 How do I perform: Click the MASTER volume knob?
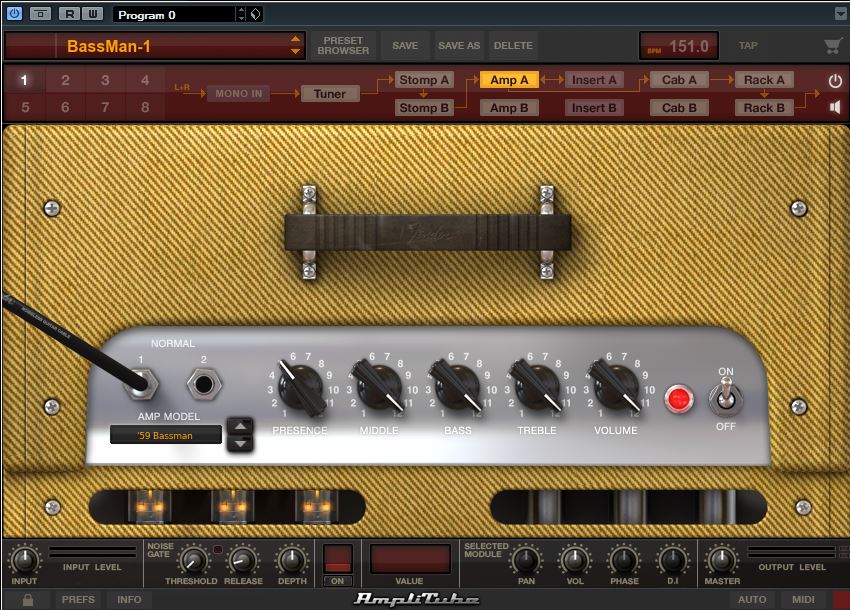(x=722, y=559)
